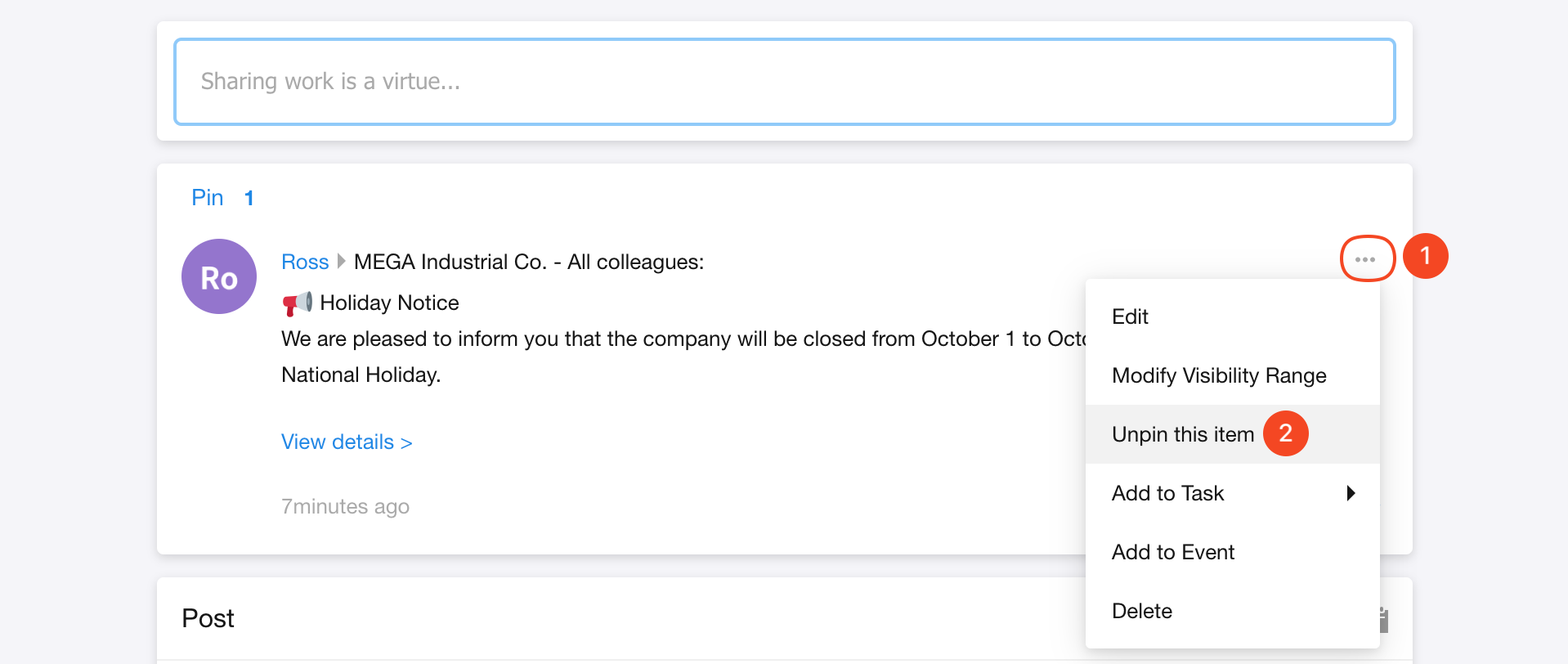Pick Add to Event from the menu
This screenshot has width=1568, height=664.
(1172, 552)
